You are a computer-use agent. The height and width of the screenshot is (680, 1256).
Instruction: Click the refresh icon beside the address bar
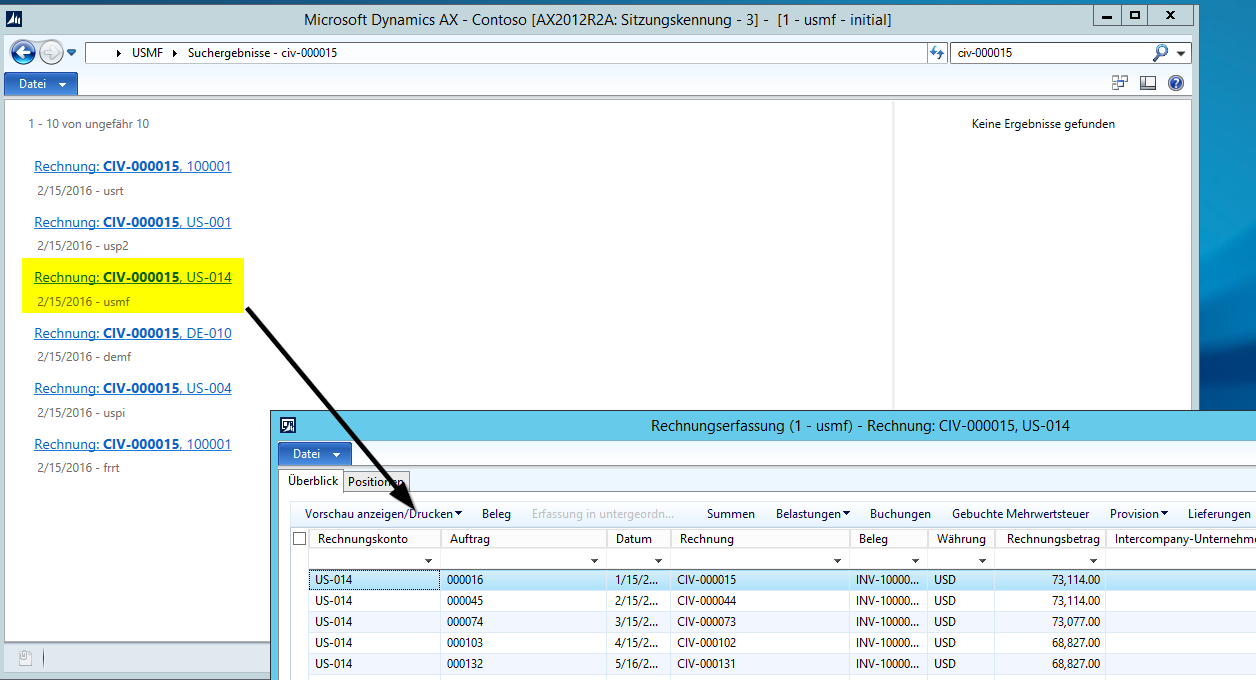coord(937,53)
